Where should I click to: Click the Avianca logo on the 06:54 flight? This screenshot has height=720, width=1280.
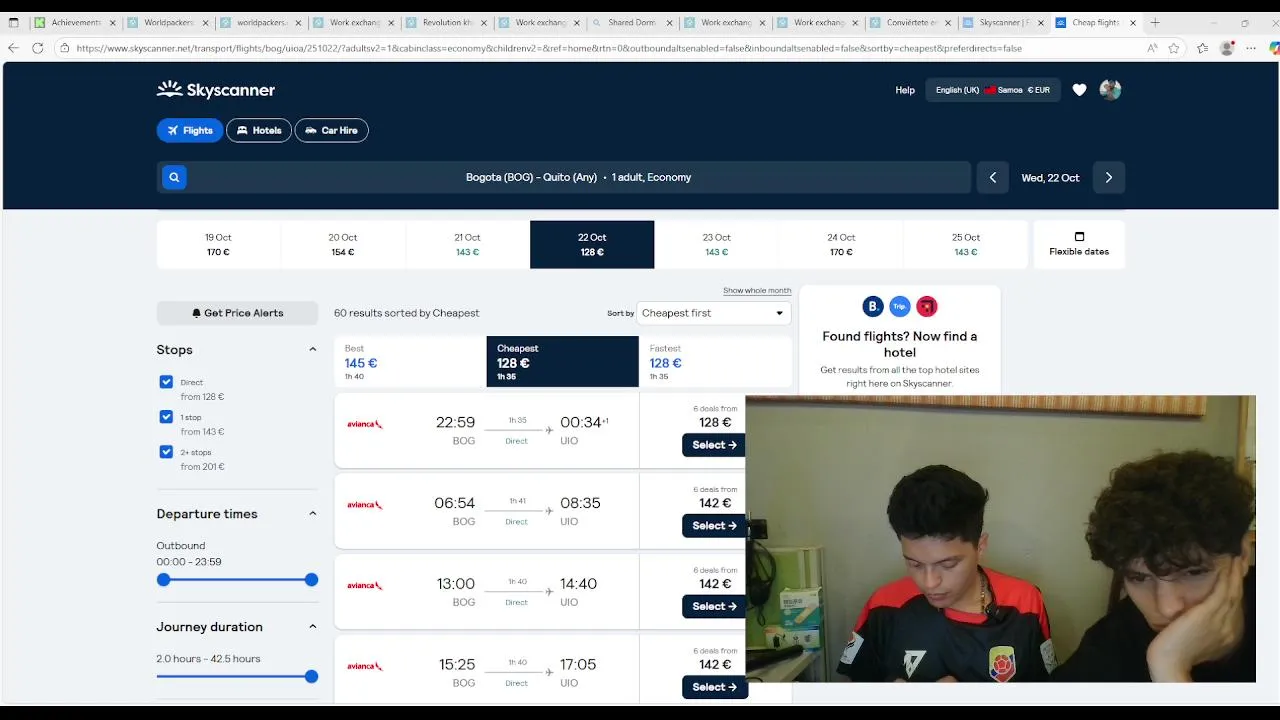(365, 505)
